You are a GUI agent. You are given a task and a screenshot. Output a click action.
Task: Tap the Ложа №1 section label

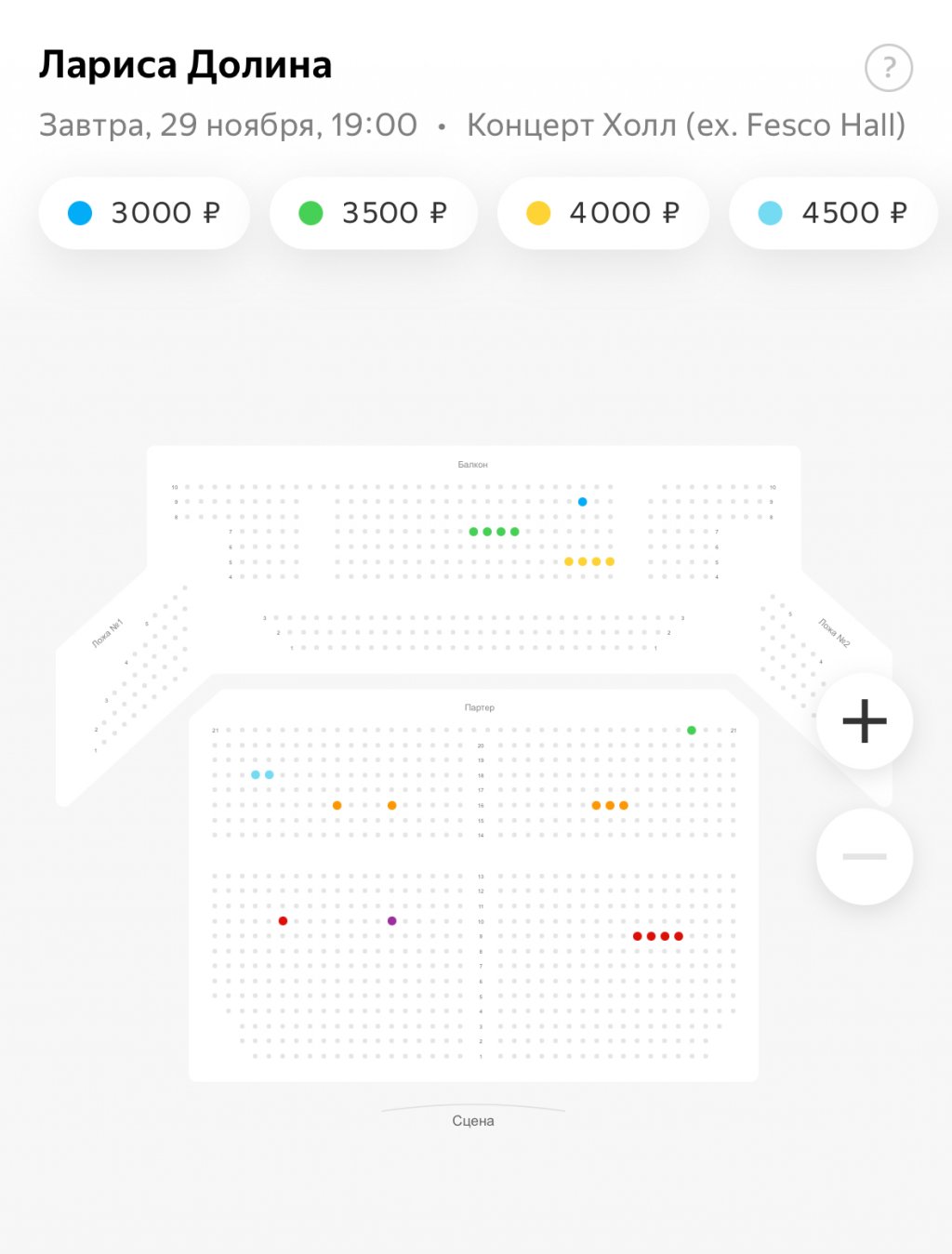point(107,633)
